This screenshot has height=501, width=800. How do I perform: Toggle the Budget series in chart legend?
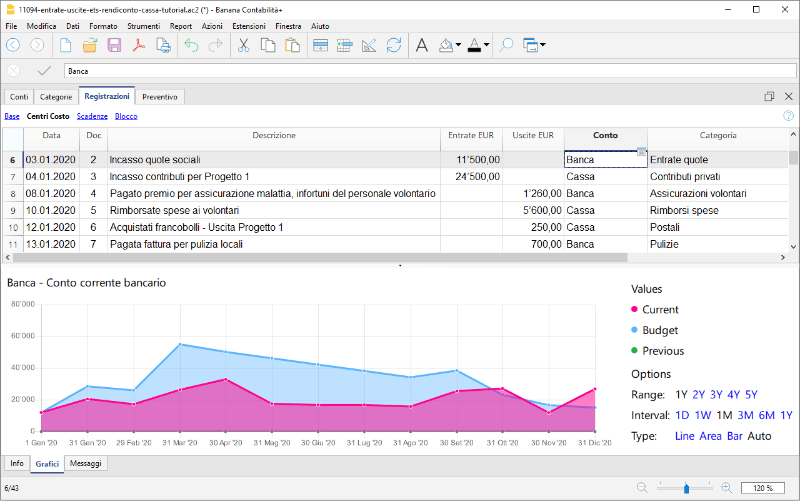tap(660, 330)
